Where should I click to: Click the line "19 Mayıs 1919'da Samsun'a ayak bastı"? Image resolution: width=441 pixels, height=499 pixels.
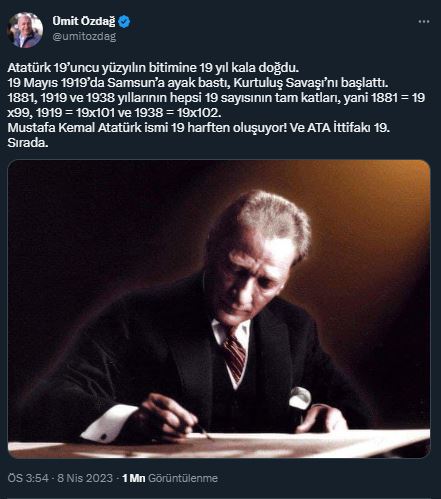click(x=198, y=83)
